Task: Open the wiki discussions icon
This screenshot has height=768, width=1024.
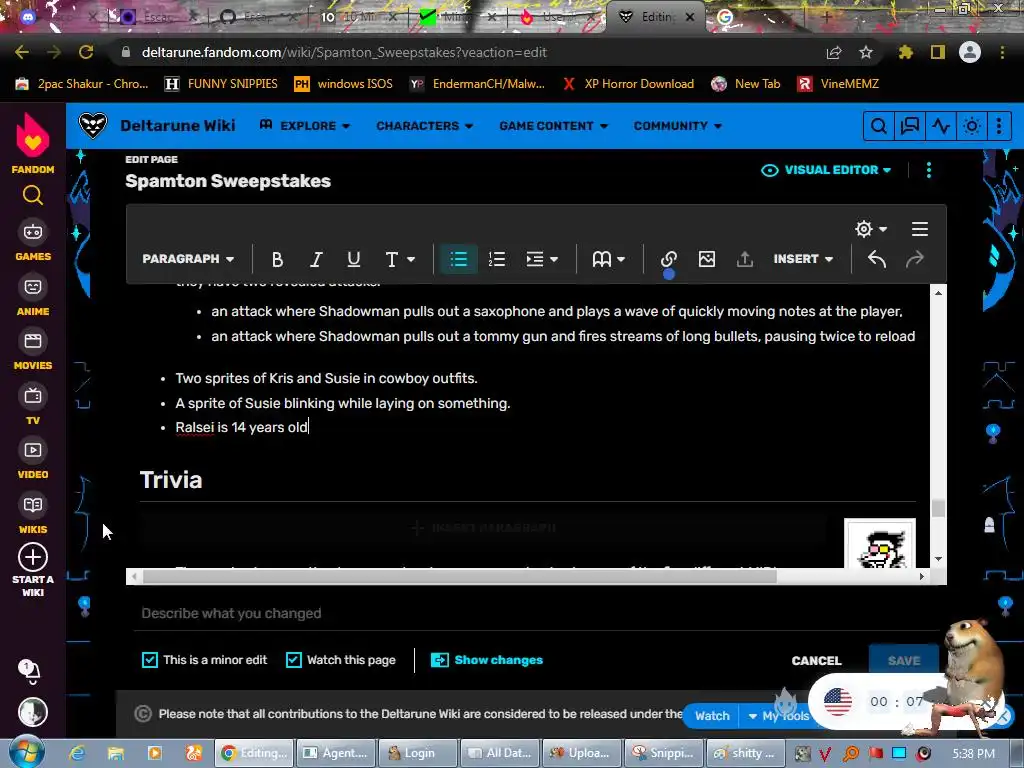Action: [910, 126]
